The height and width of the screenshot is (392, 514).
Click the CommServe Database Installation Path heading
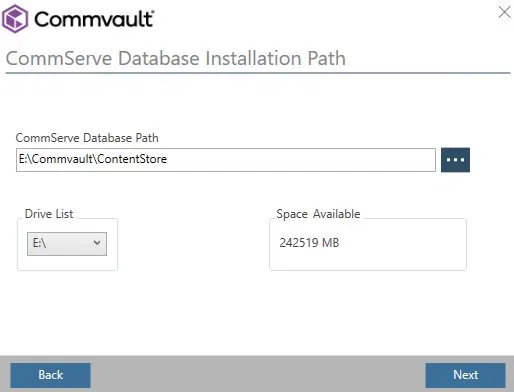click(176, 58)
